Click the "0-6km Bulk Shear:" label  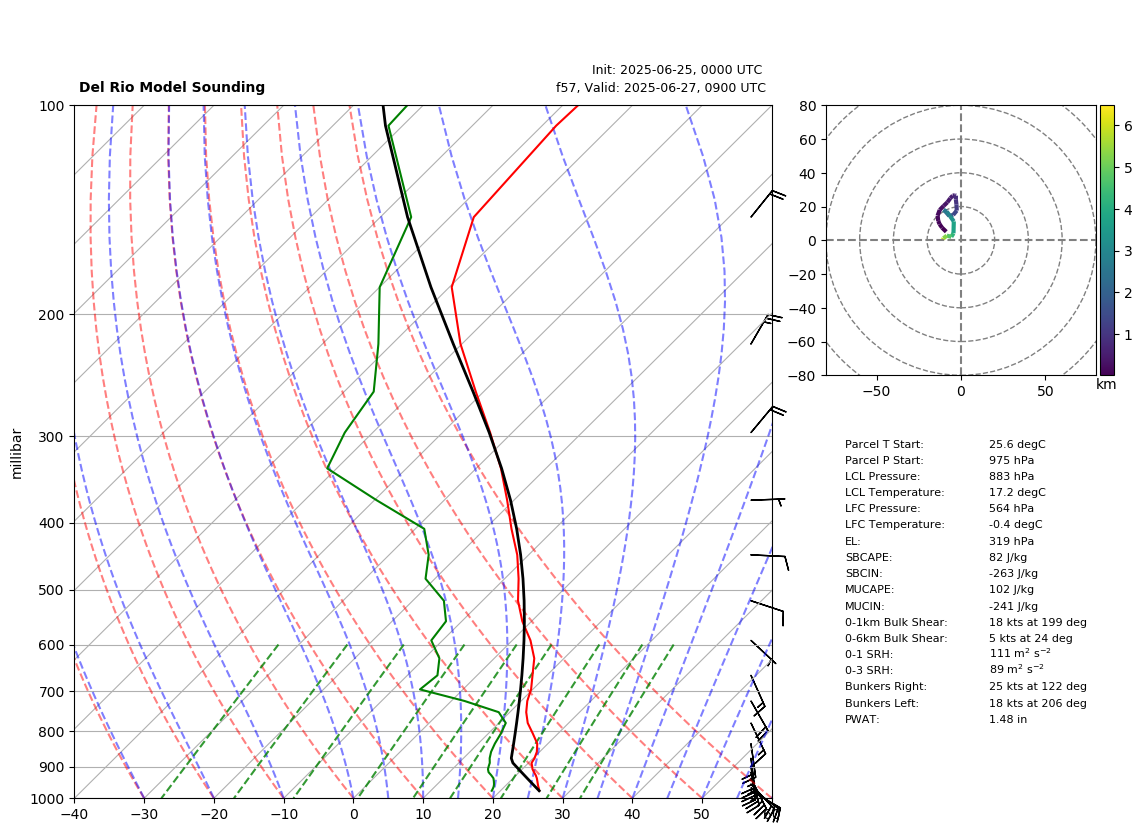(896, 638)
